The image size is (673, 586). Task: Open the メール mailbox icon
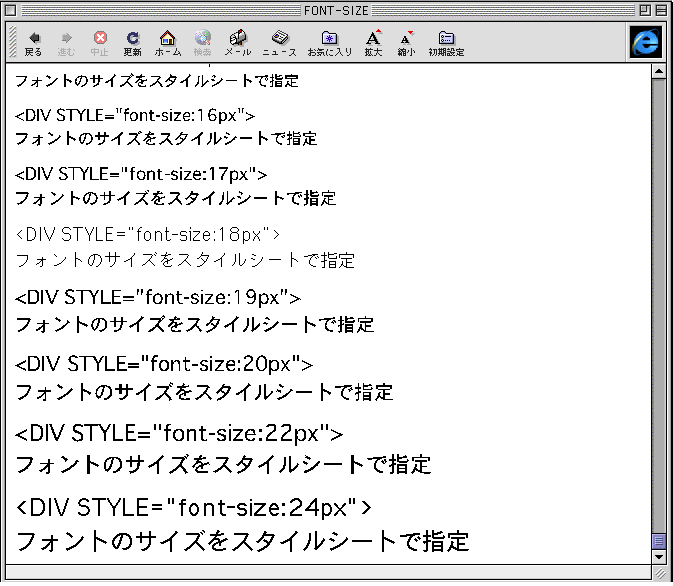238,43
